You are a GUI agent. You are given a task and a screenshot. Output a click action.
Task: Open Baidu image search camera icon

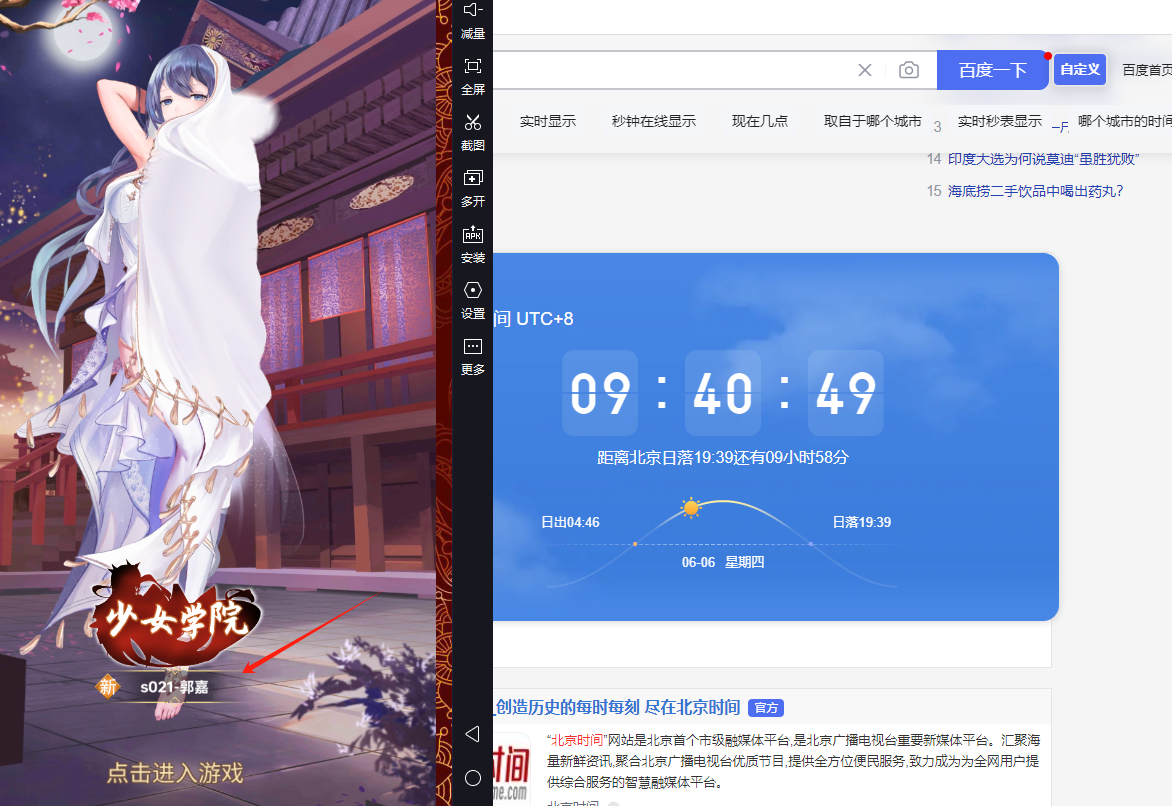[909, 70]
